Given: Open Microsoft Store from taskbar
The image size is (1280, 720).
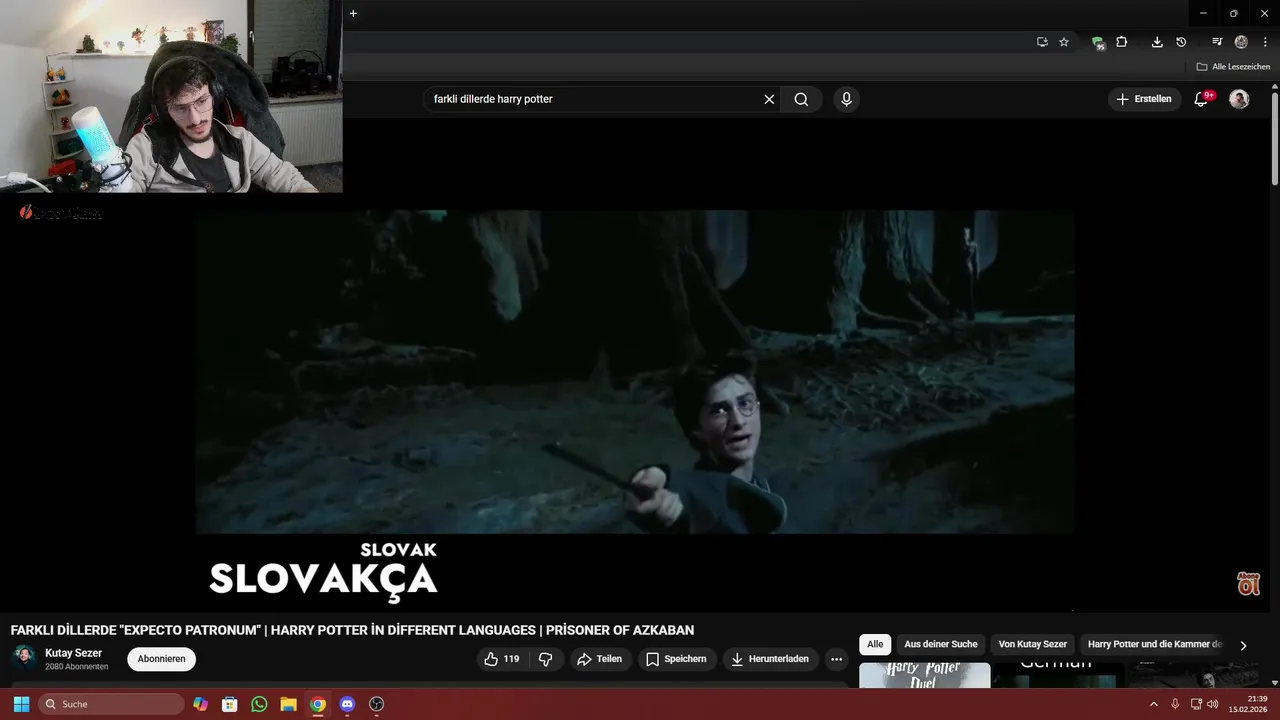Looking at the screenshot, I should click(x=230, y=704).
